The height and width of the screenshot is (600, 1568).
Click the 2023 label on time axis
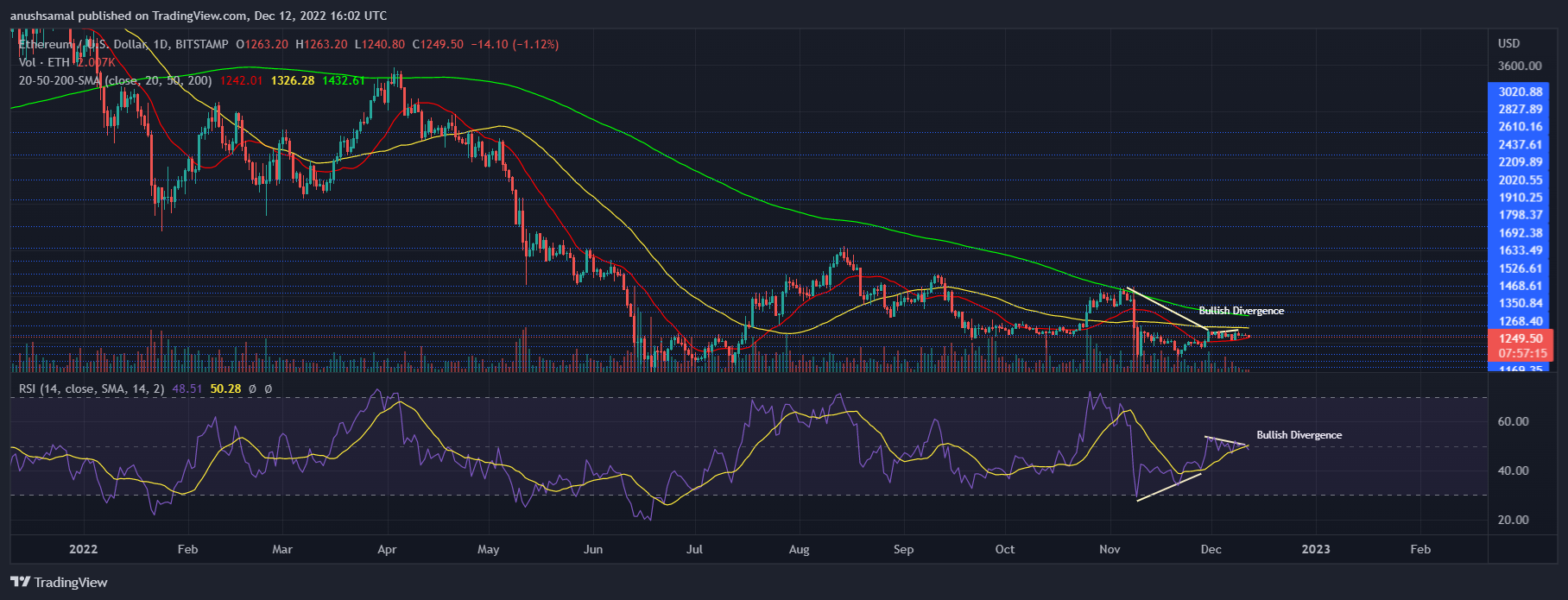tap(1316, 549)
